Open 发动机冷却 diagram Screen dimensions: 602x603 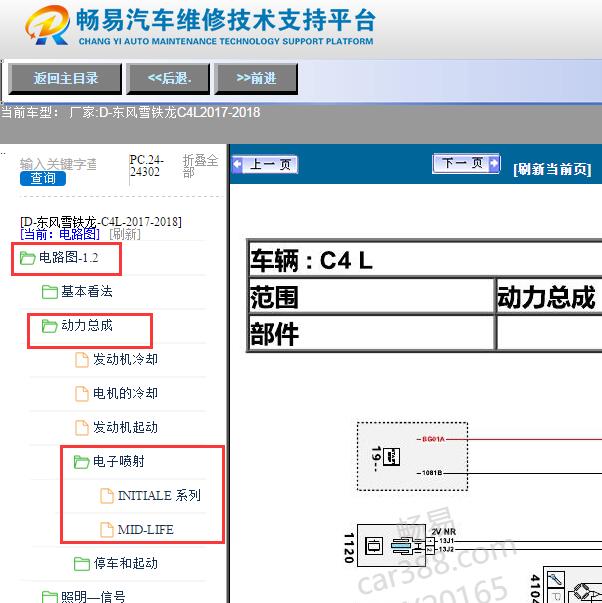coord(125,360)
